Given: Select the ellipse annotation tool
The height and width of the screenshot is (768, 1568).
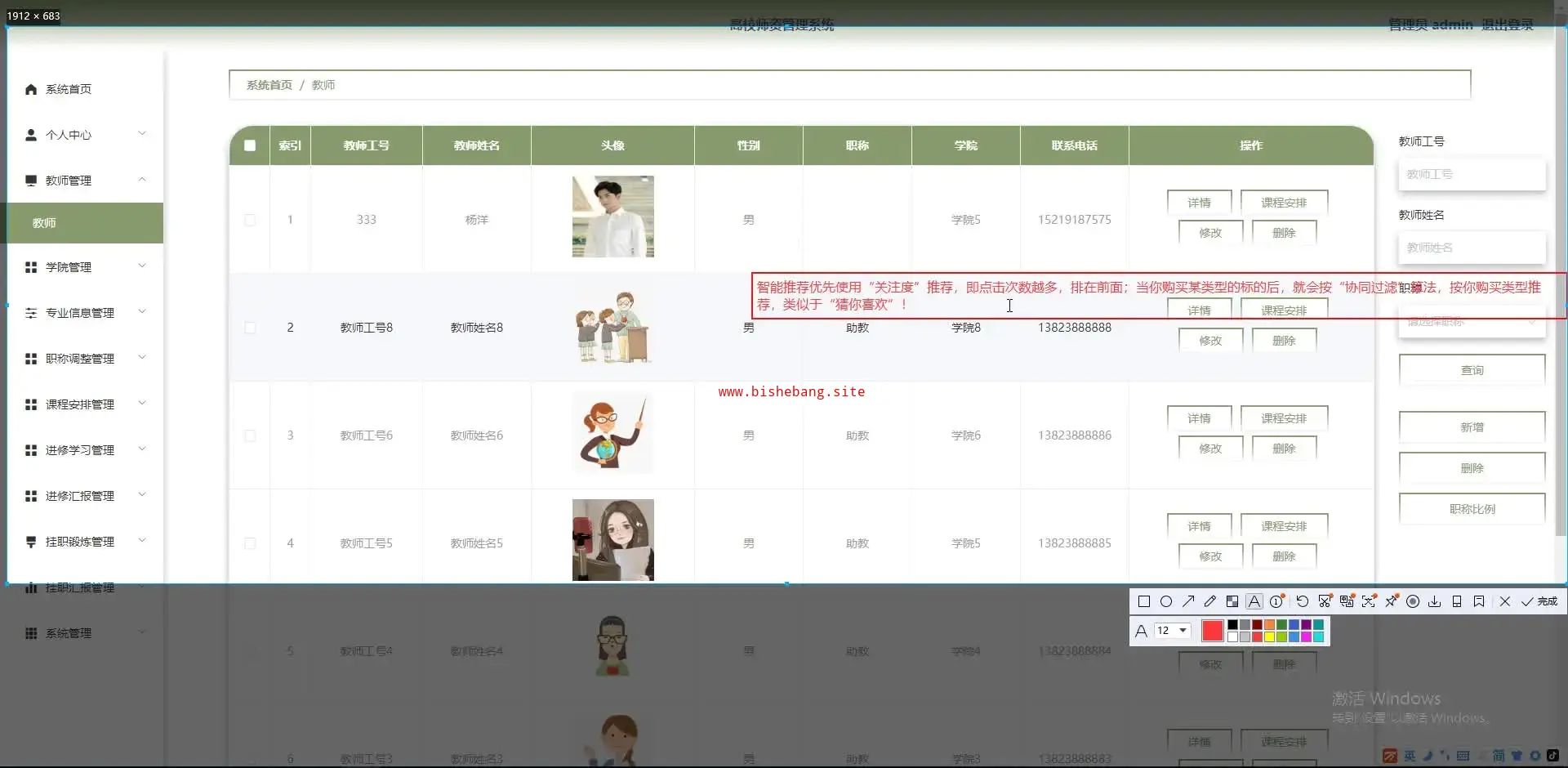Looking at the screenshot, I should [1166, 601].
